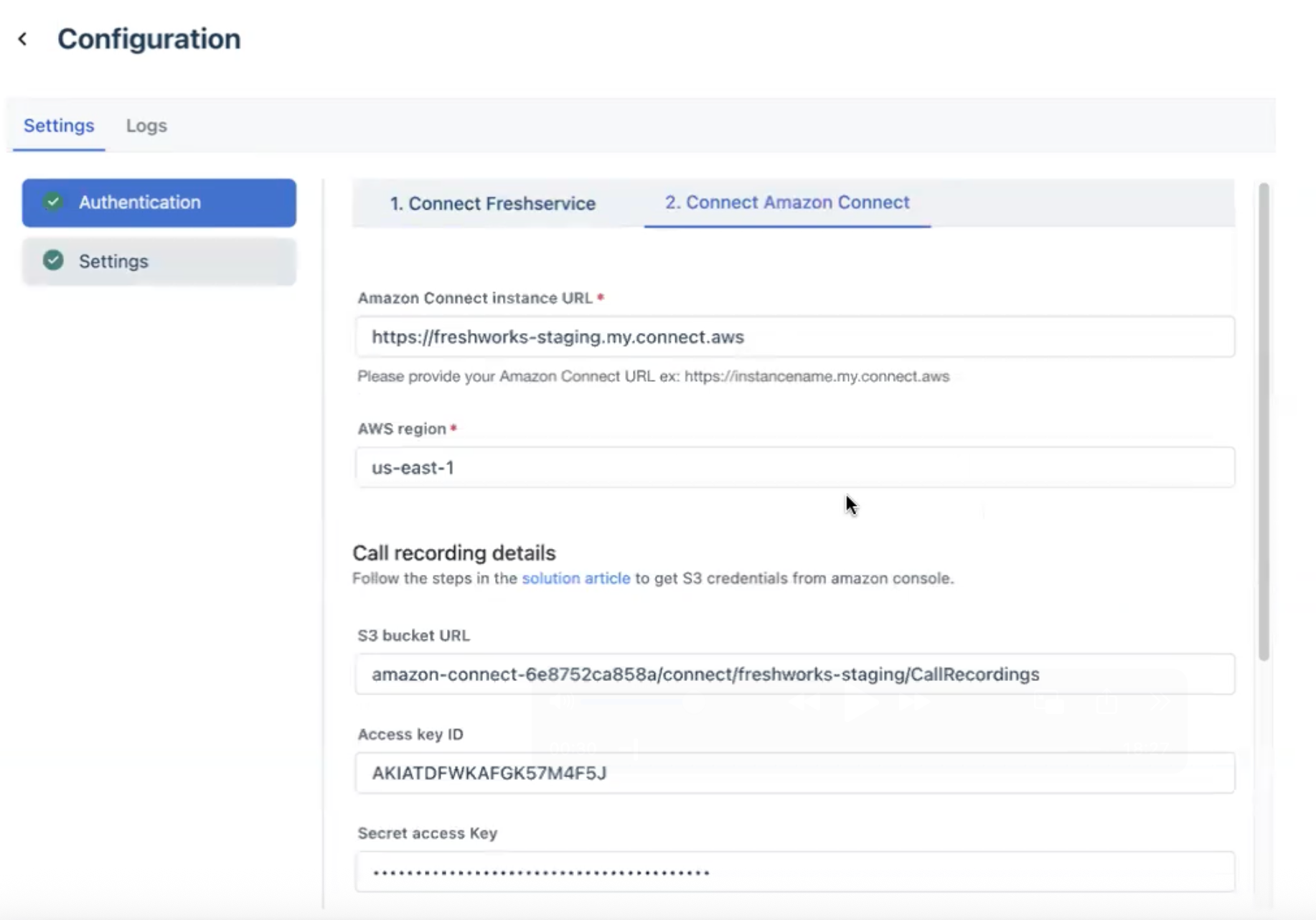Click the Call recording details heading
Screen dimensions: 1316x920
[x=454, y=553]
